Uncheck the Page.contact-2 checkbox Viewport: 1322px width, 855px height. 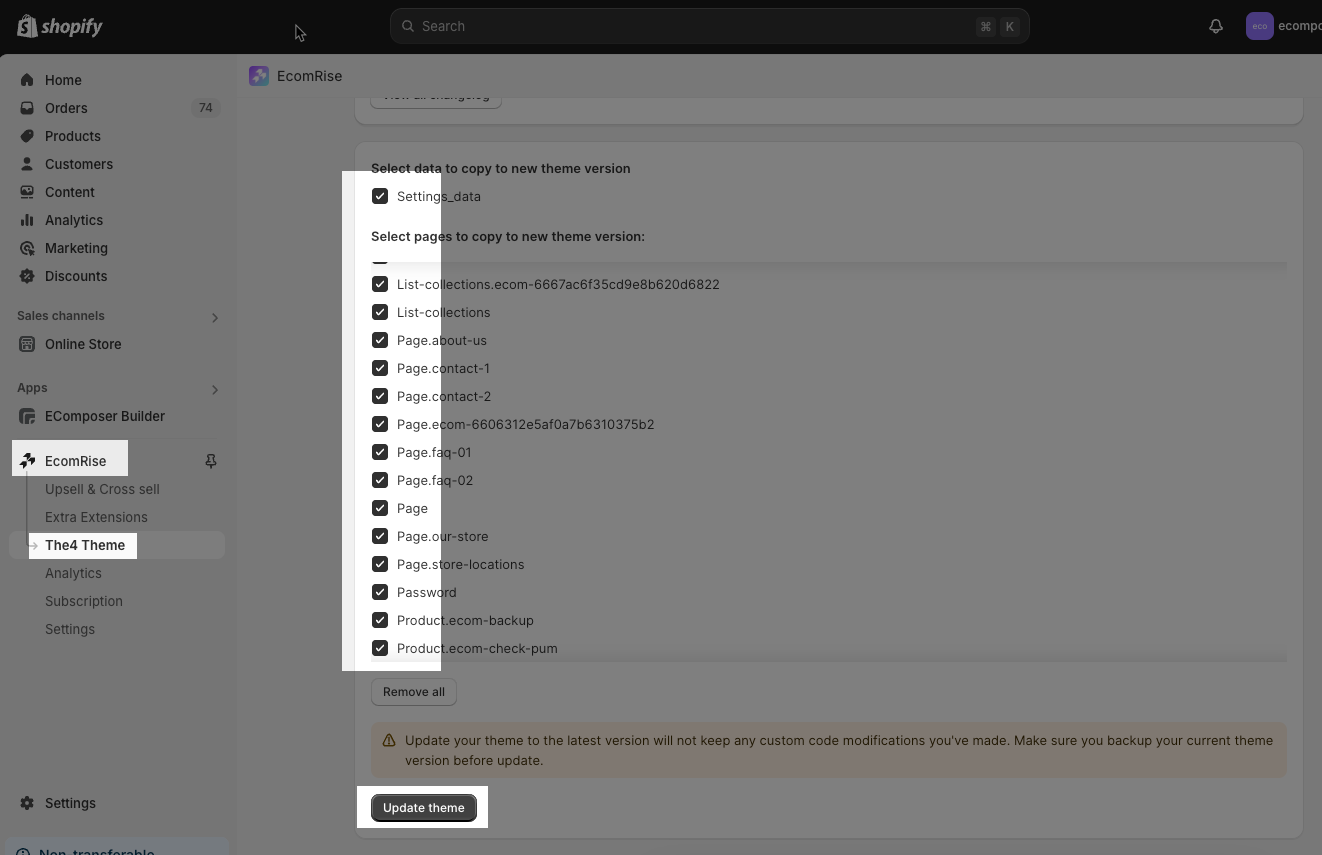click(x=380, y=396)
